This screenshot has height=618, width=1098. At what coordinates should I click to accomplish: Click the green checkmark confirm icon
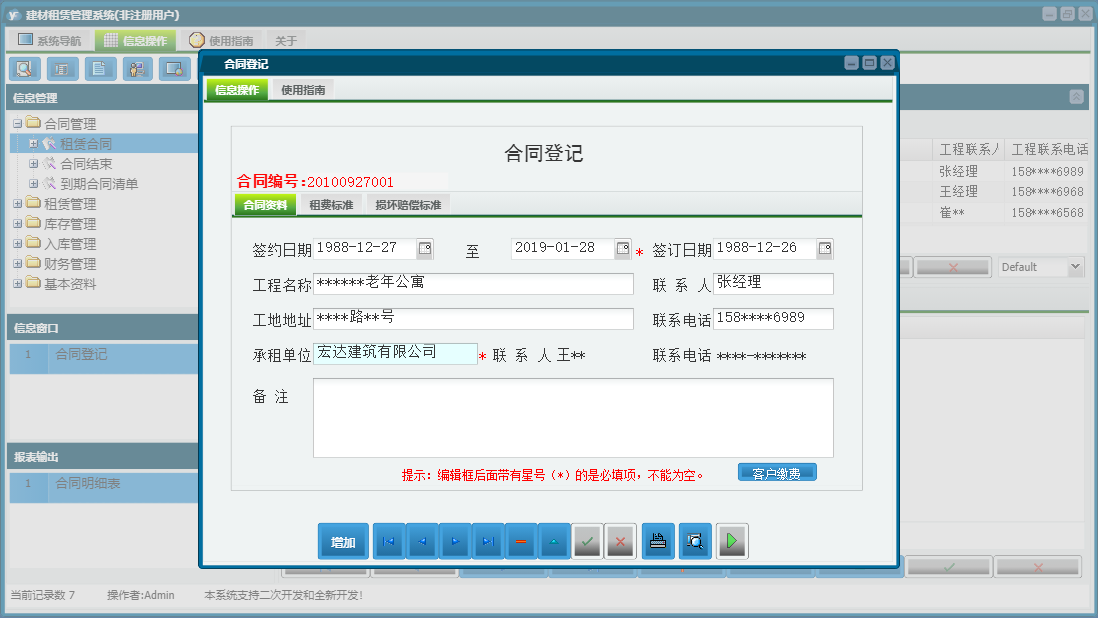coord(587,540)
